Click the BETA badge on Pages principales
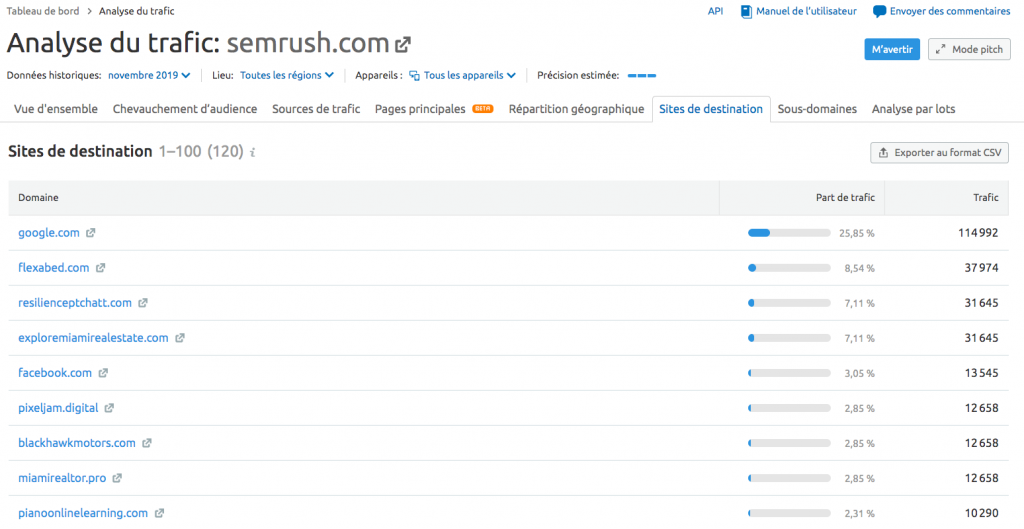Image resolution: width=1024 pixels, height=529 pixels. (483, 109)
